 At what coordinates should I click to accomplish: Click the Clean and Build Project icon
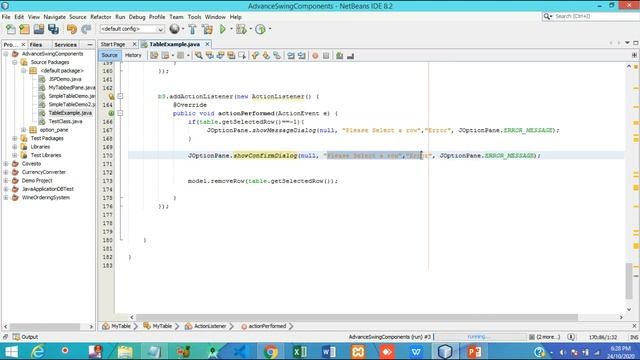207,29
